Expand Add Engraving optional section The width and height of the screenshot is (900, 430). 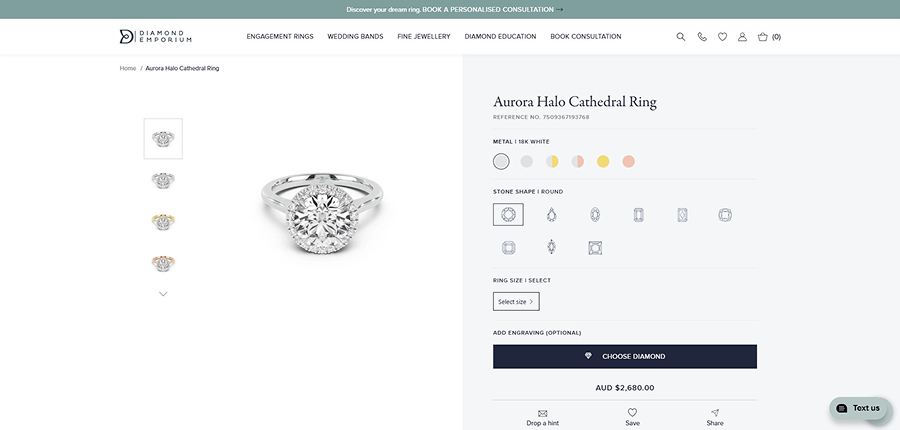(537, 332)
